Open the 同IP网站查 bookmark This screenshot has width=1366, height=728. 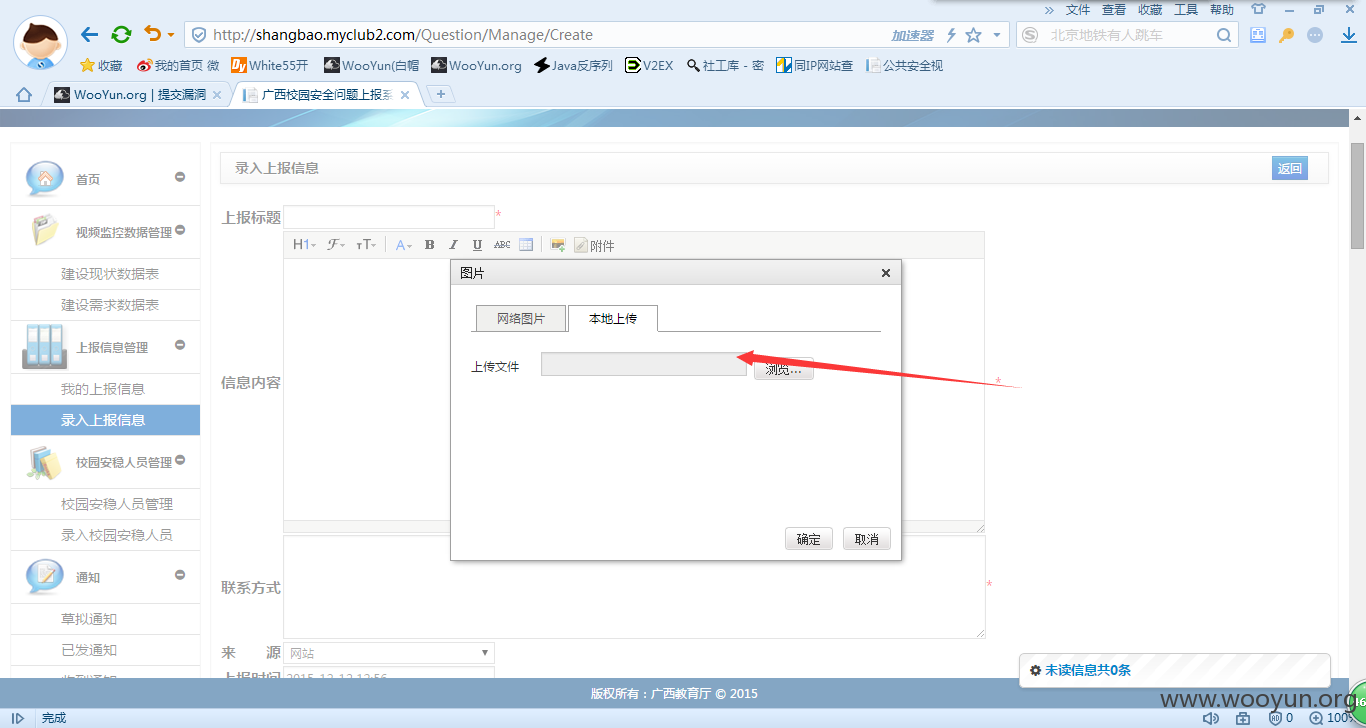click(x=814, y=66)
